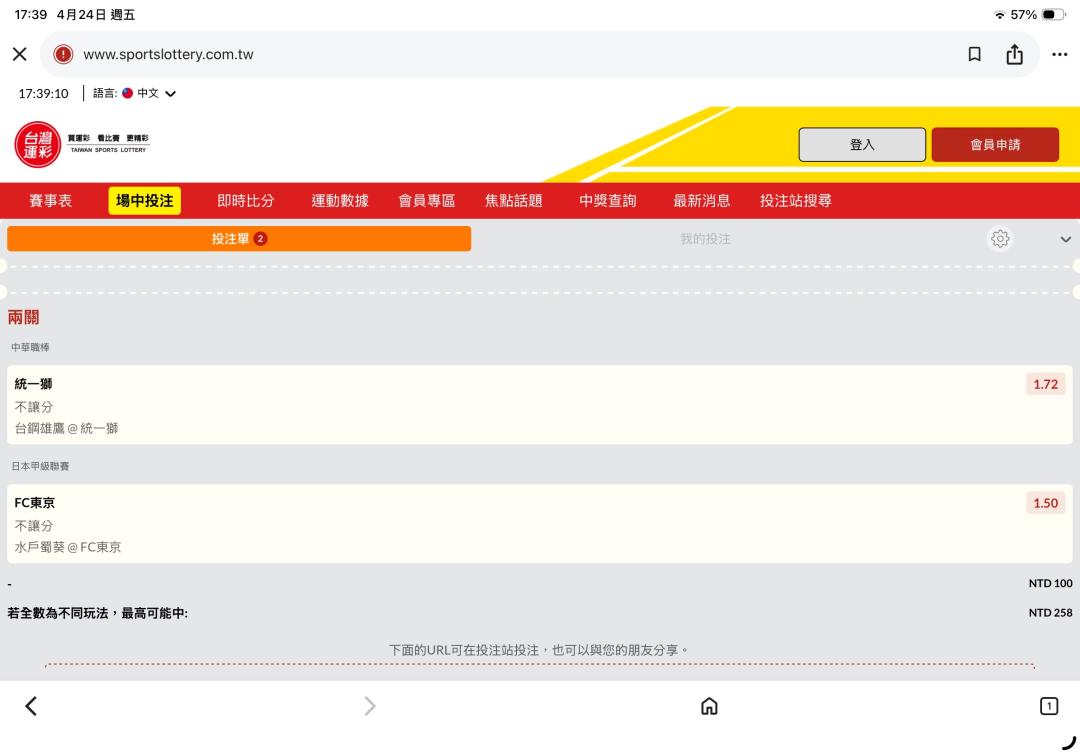The image size is (1080, 754).
Task: Open the 賽事表 menu
Action: click(x=50, y=200)
